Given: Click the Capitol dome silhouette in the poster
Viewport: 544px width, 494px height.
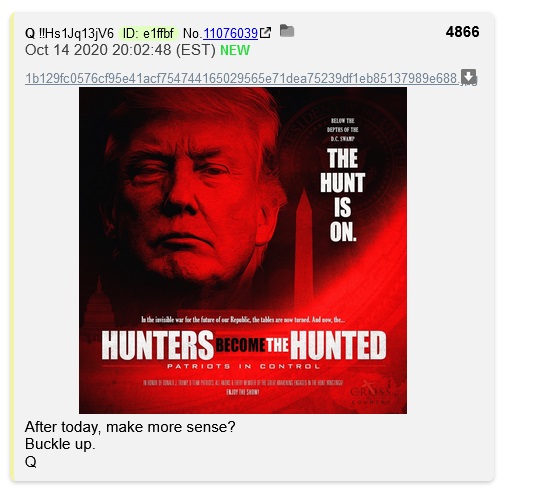Looking at the screenshot, I should 99,305.
